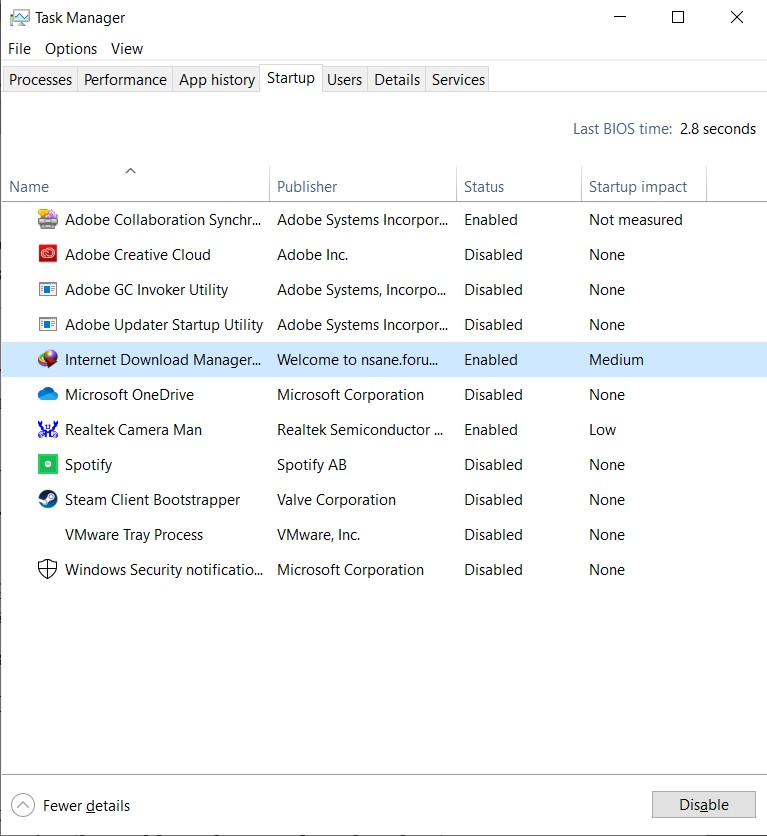Click the Adobe Creative Cloud icon
Viewport: 767px width, 836px height.
point(47,254)
